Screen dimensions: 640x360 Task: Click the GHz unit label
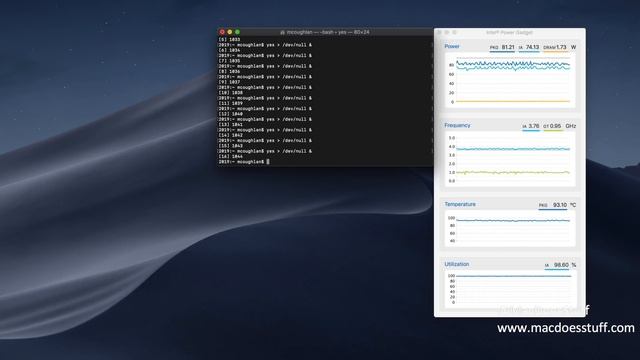tap(571, 127)
